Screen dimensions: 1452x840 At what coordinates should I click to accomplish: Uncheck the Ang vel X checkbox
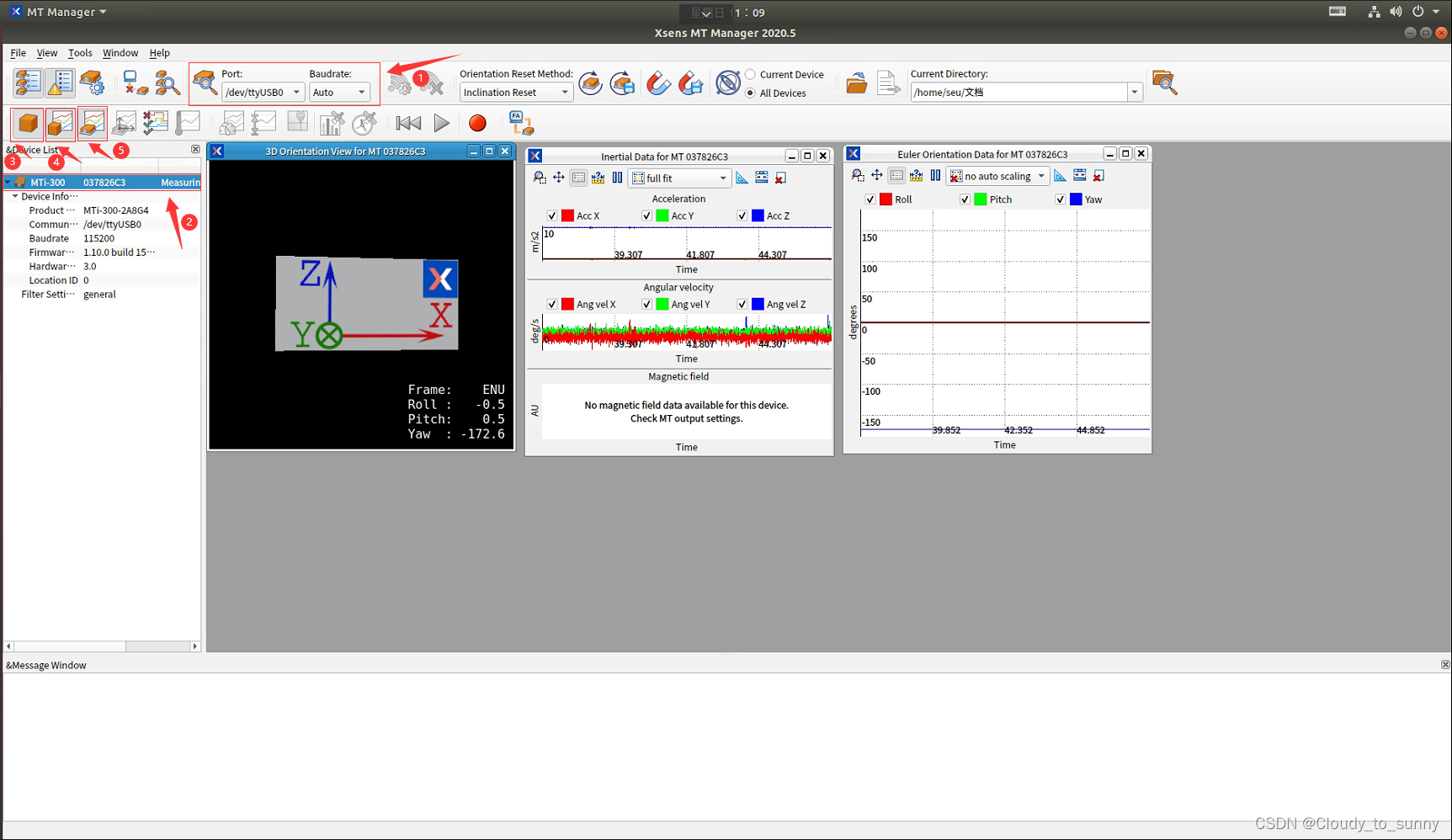click(x=552, y=305)
